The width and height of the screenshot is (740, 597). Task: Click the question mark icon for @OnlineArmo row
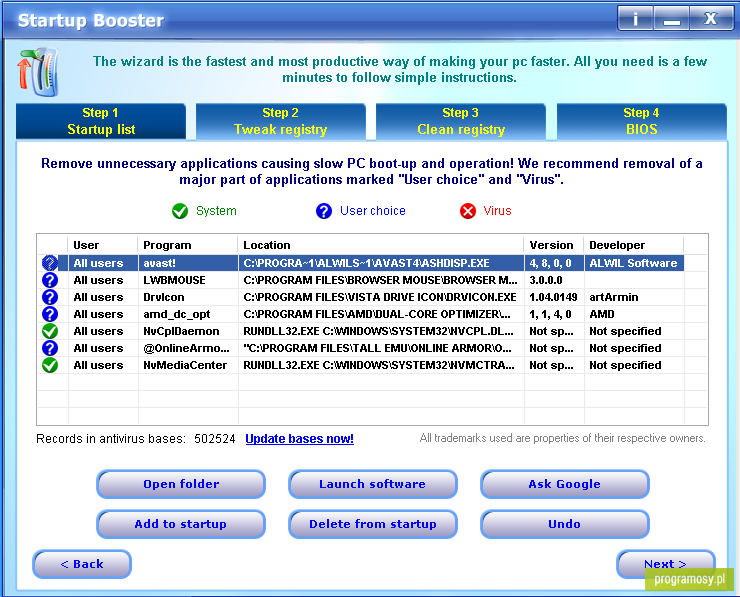[50, 348]
